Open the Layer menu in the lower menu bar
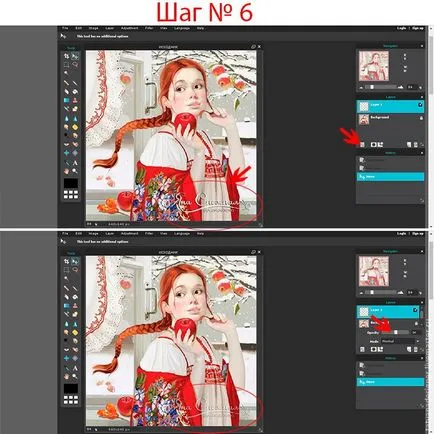Screen dimensions: 434x434 coord(110,234)
